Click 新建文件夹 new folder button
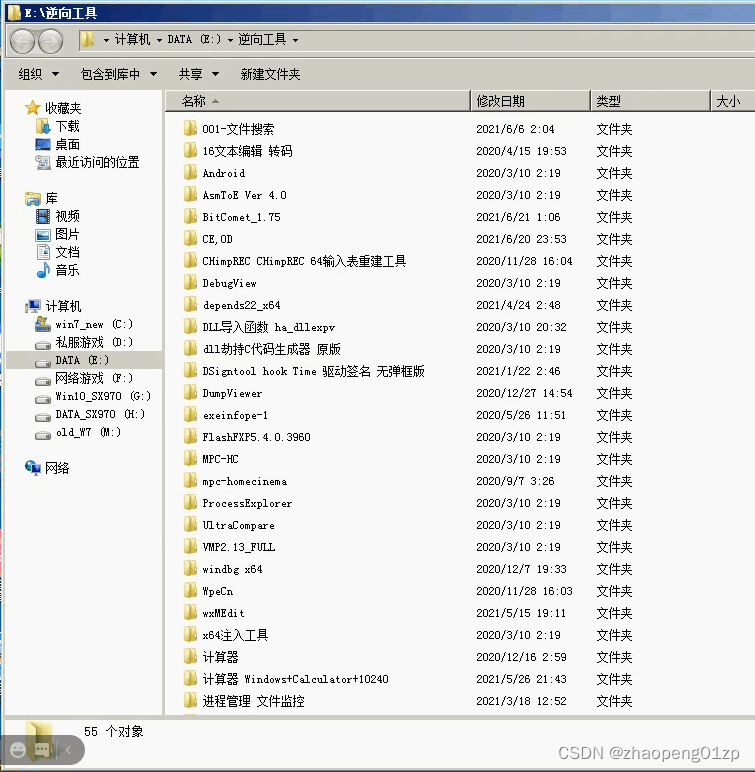This screenshot has width=755, height=772. click(270, 74)
